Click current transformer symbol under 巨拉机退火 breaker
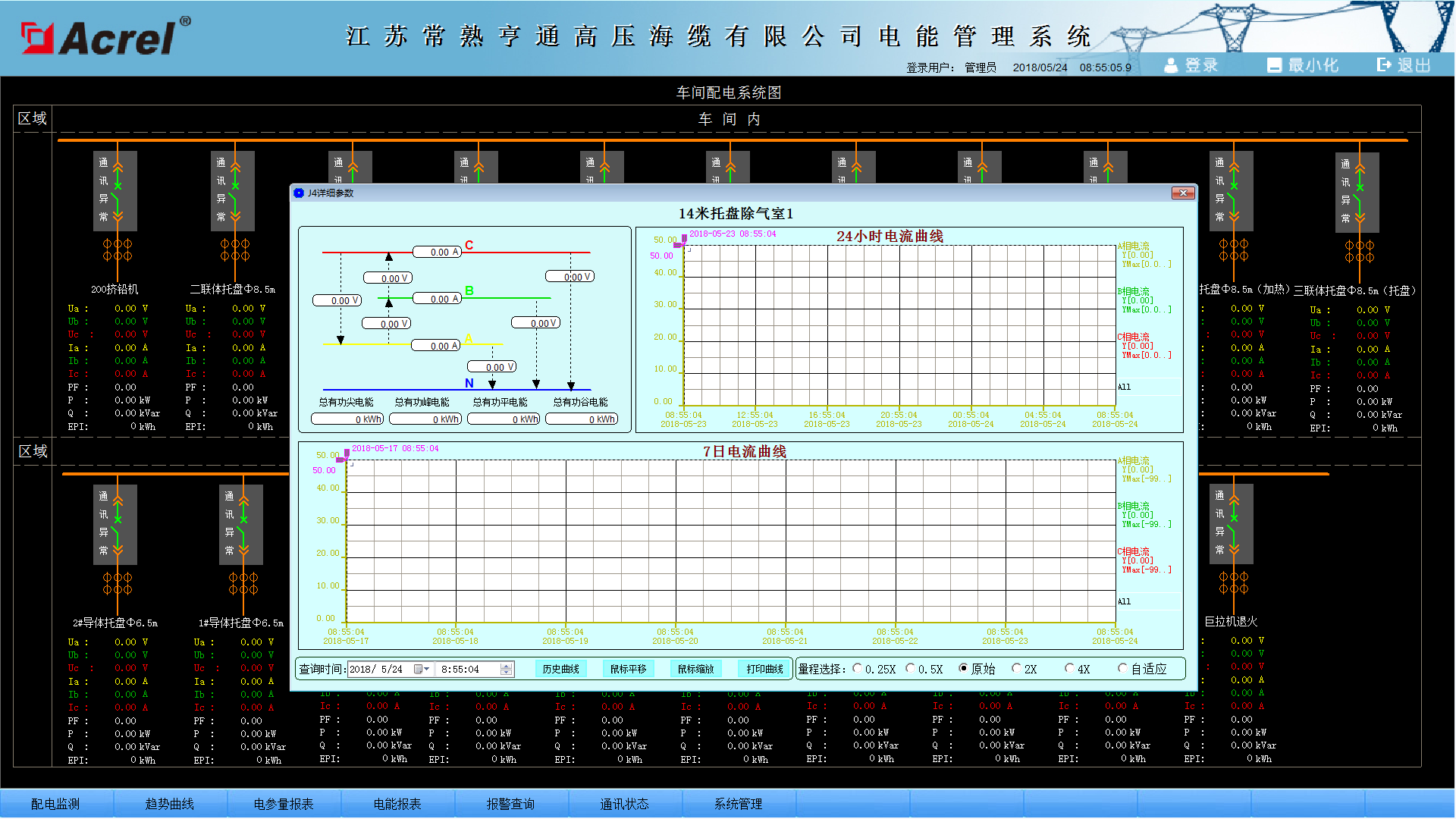The width and height of the screenshot is (1456, 819). pos(1234,583)
